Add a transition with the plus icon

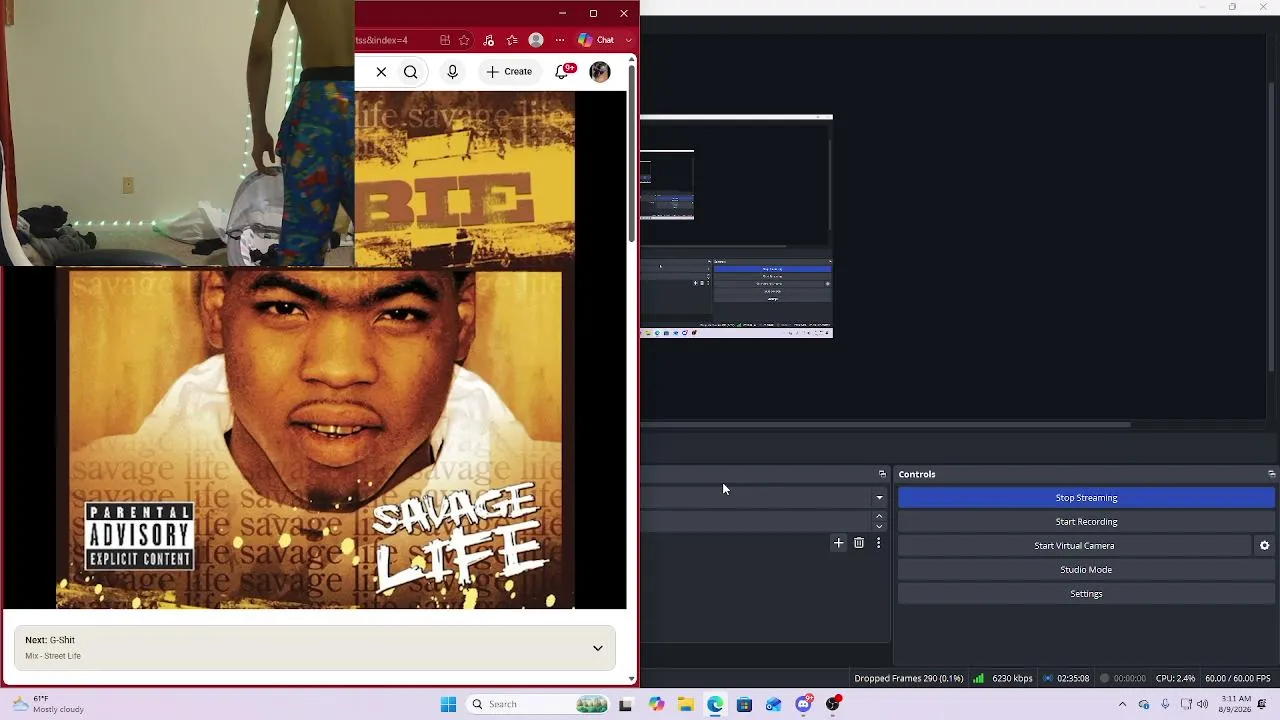click(839, 543)
